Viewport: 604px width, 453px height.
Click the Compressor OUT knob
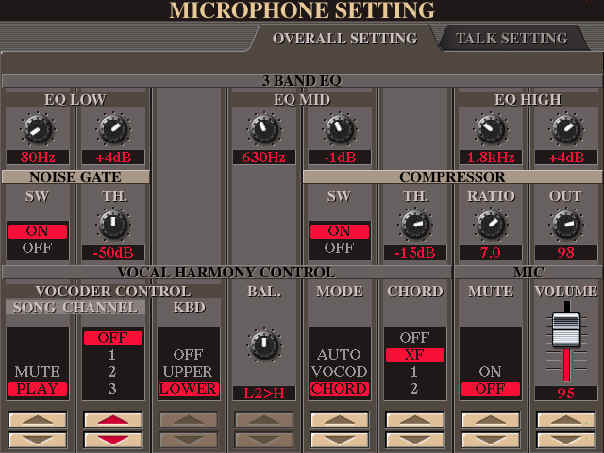(x=566, y=225)
